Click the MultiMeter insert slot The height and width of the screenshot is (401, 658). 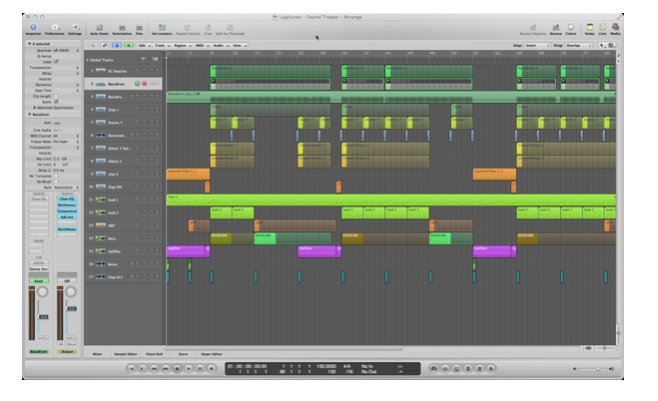click(x=67, y=229)
